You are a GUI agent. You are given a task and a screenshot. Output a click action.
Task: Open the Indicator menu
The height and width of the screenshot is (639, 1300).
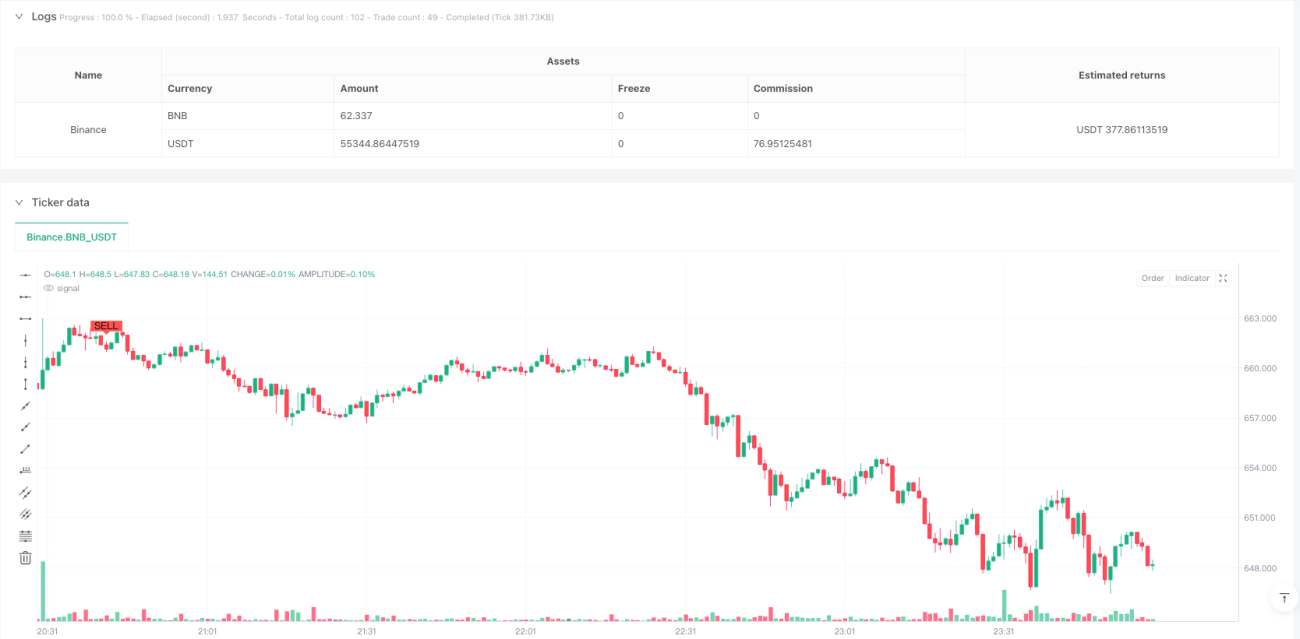coord(1192,278)
